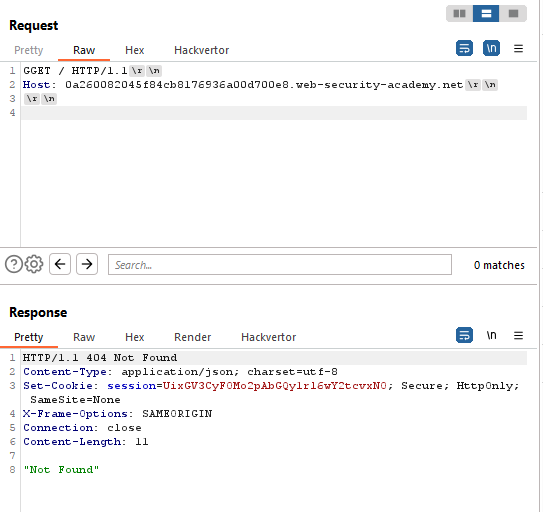Image resolution: width=543 pixels, height=512 pixels.
Task: Click the session cookie value text
Action: point(275,386)
